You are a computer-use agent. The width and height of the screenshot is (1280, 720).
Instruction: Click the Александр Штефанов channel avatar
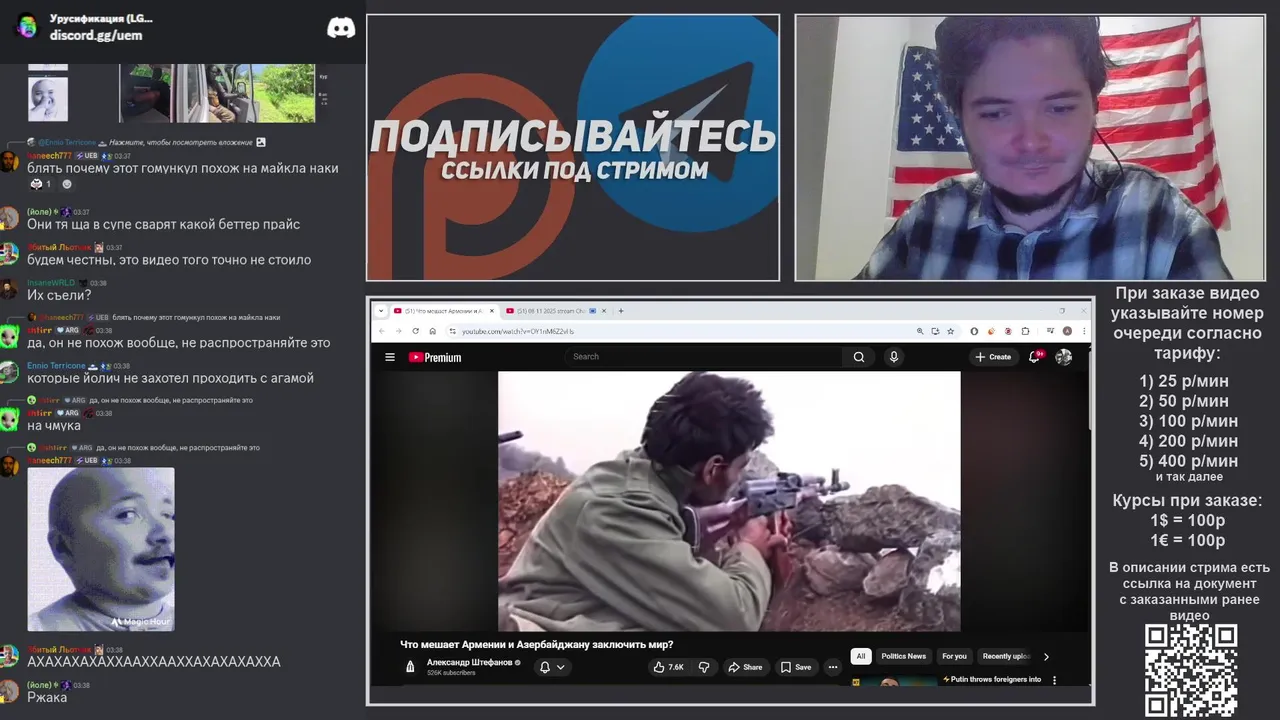tap(410, 667)
